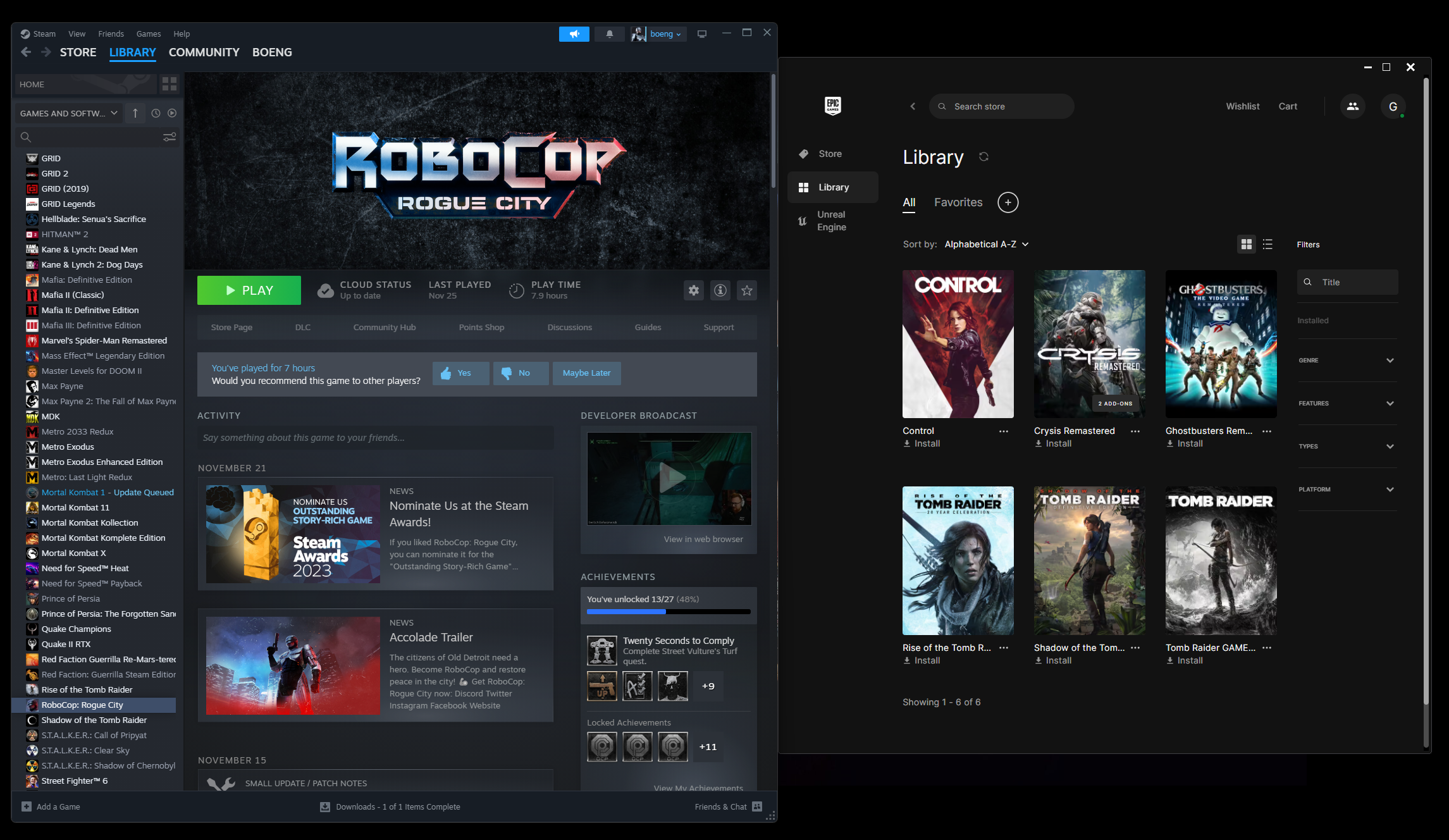Vote No on recommending RoboCop

point(521,373)
